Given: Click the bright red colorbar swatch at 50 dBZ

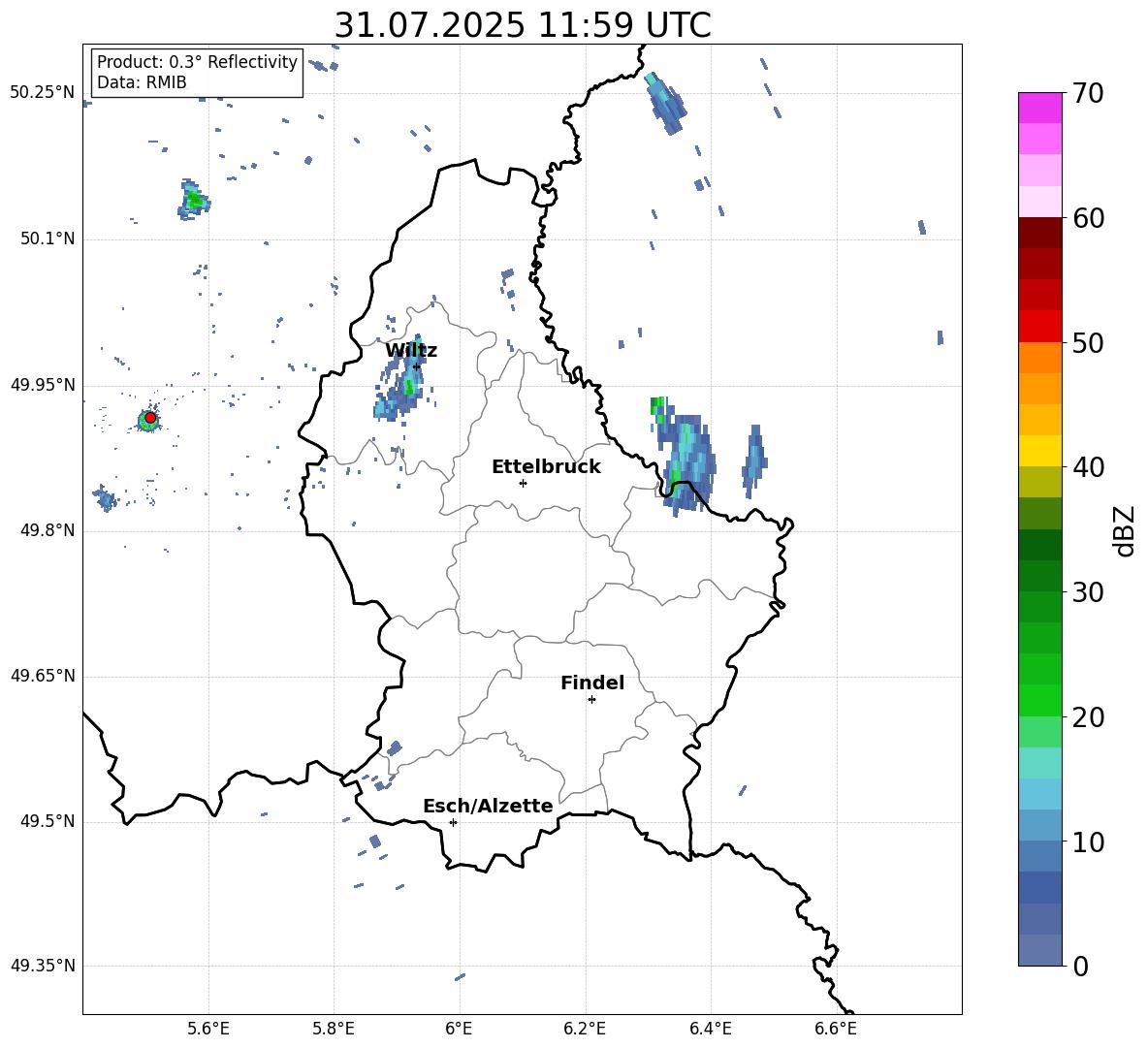Looking at the screenshot, I should pos(1039,327).
